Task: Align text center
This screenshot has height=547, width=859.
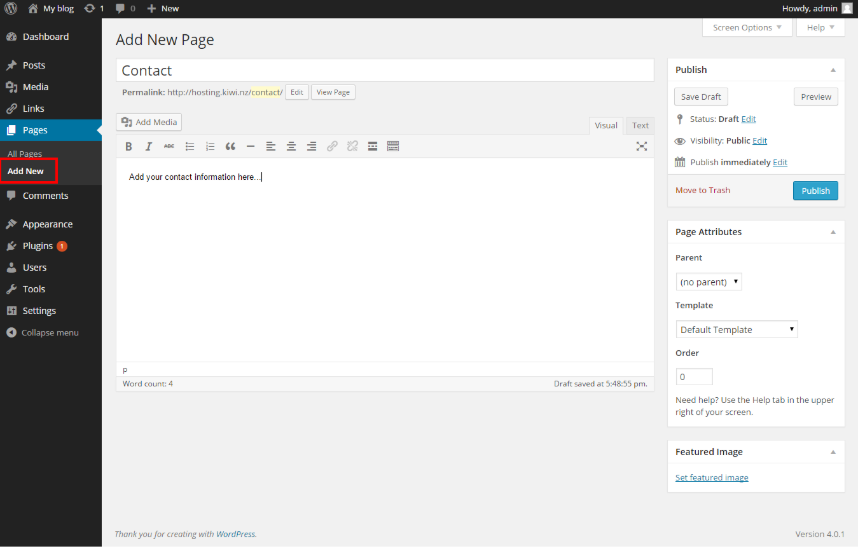Action: pos(291,146)
